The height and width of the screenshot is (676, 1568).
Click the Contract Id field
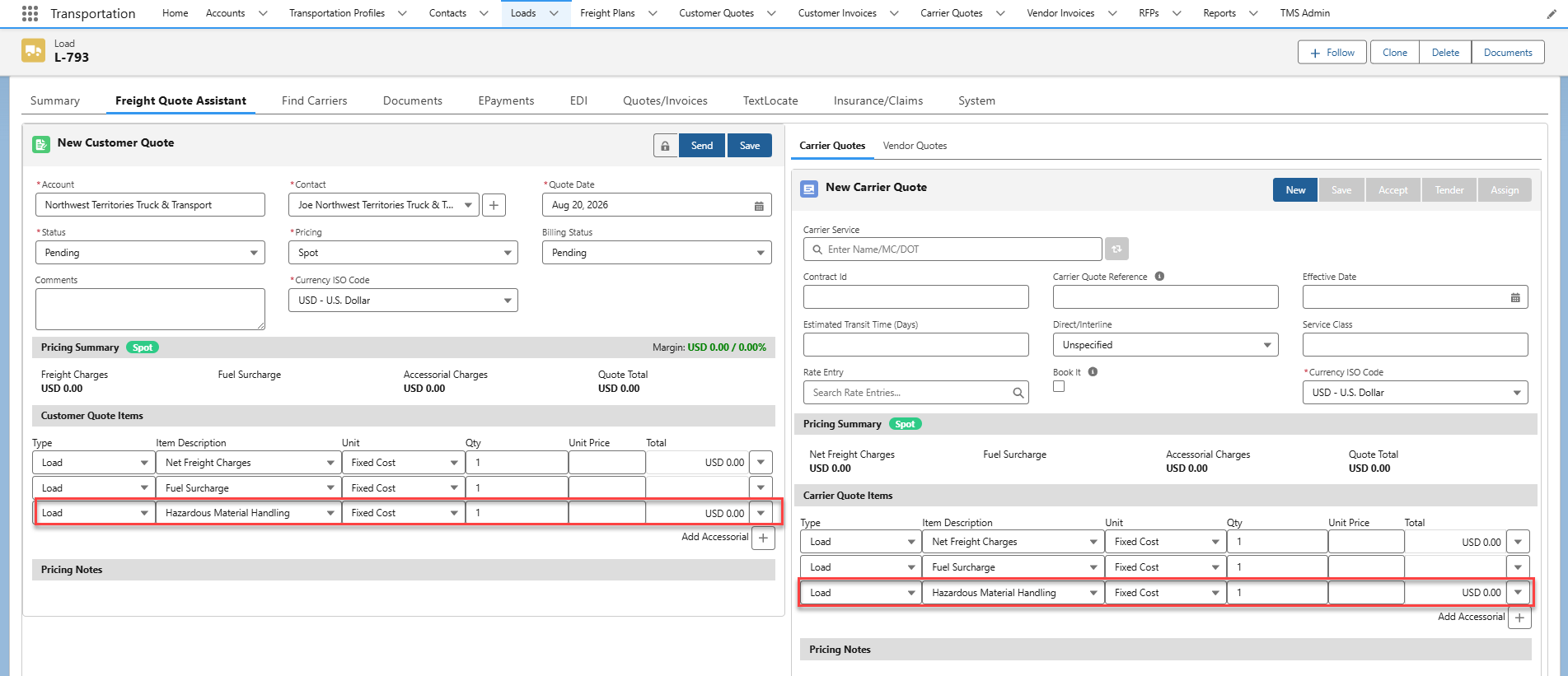[916, 297]
